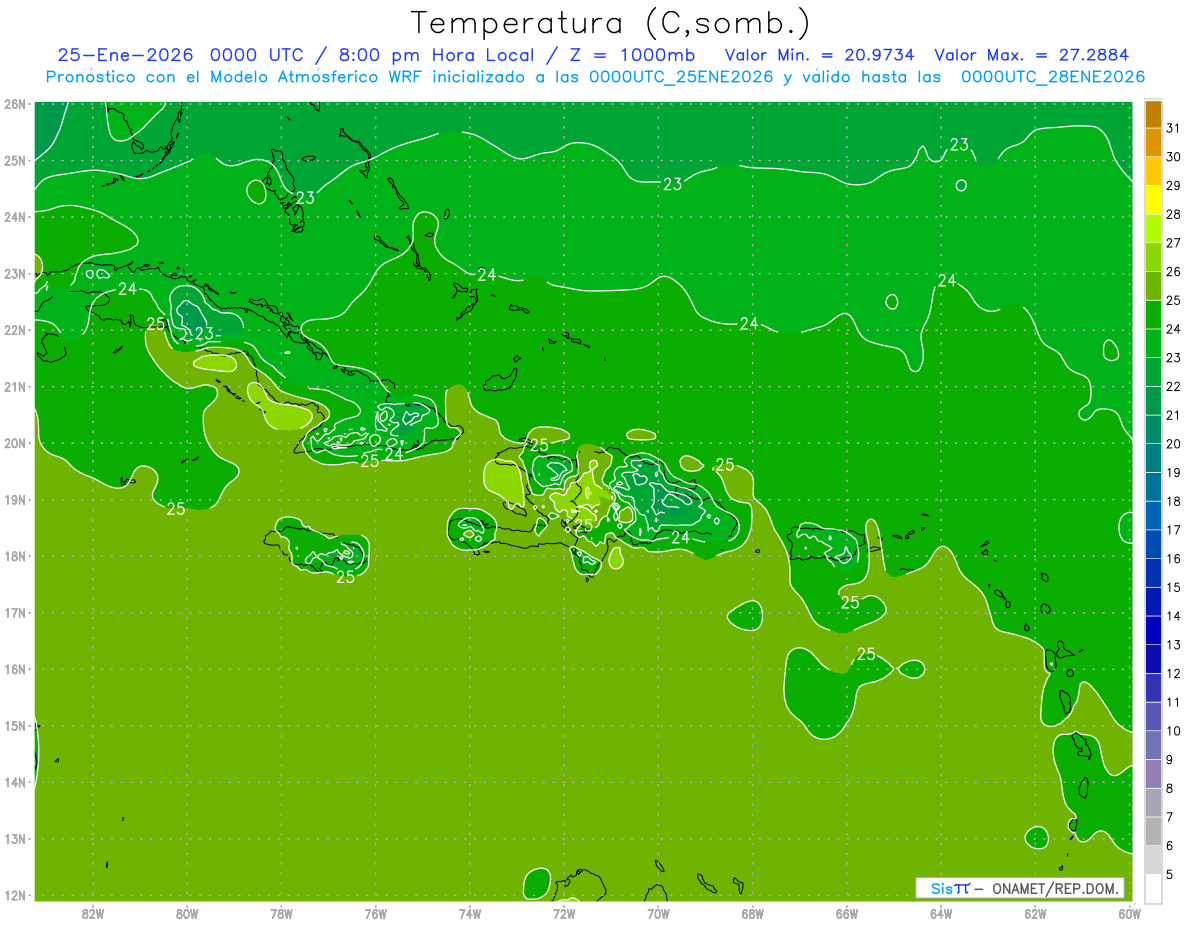Click the '12N' latitude axis label
Screen dimensions: 1200x927
(14, 895)
